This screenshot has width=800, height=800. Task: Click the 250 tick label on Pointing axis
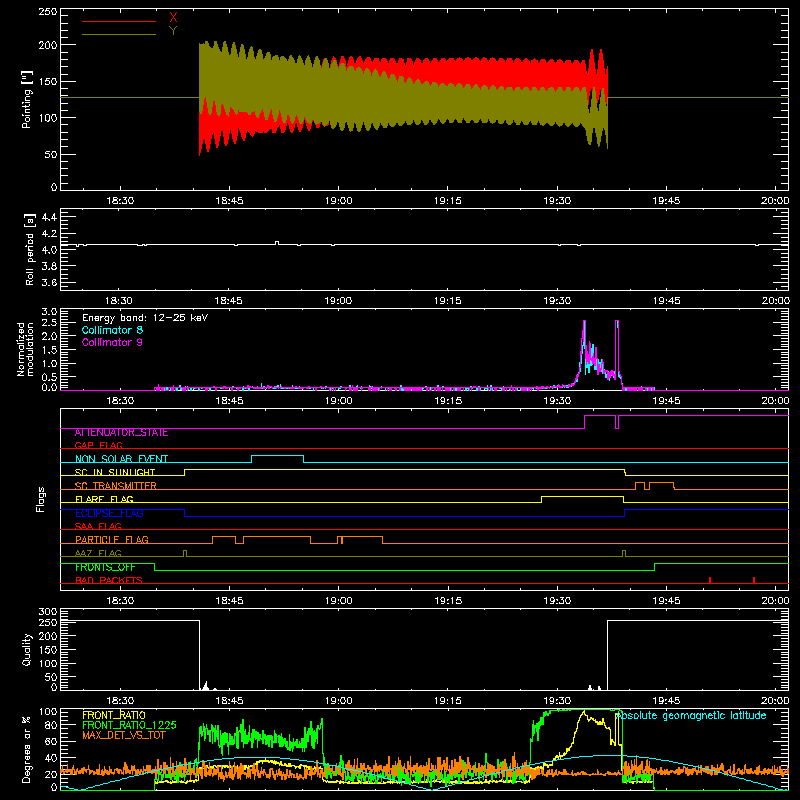48,12
